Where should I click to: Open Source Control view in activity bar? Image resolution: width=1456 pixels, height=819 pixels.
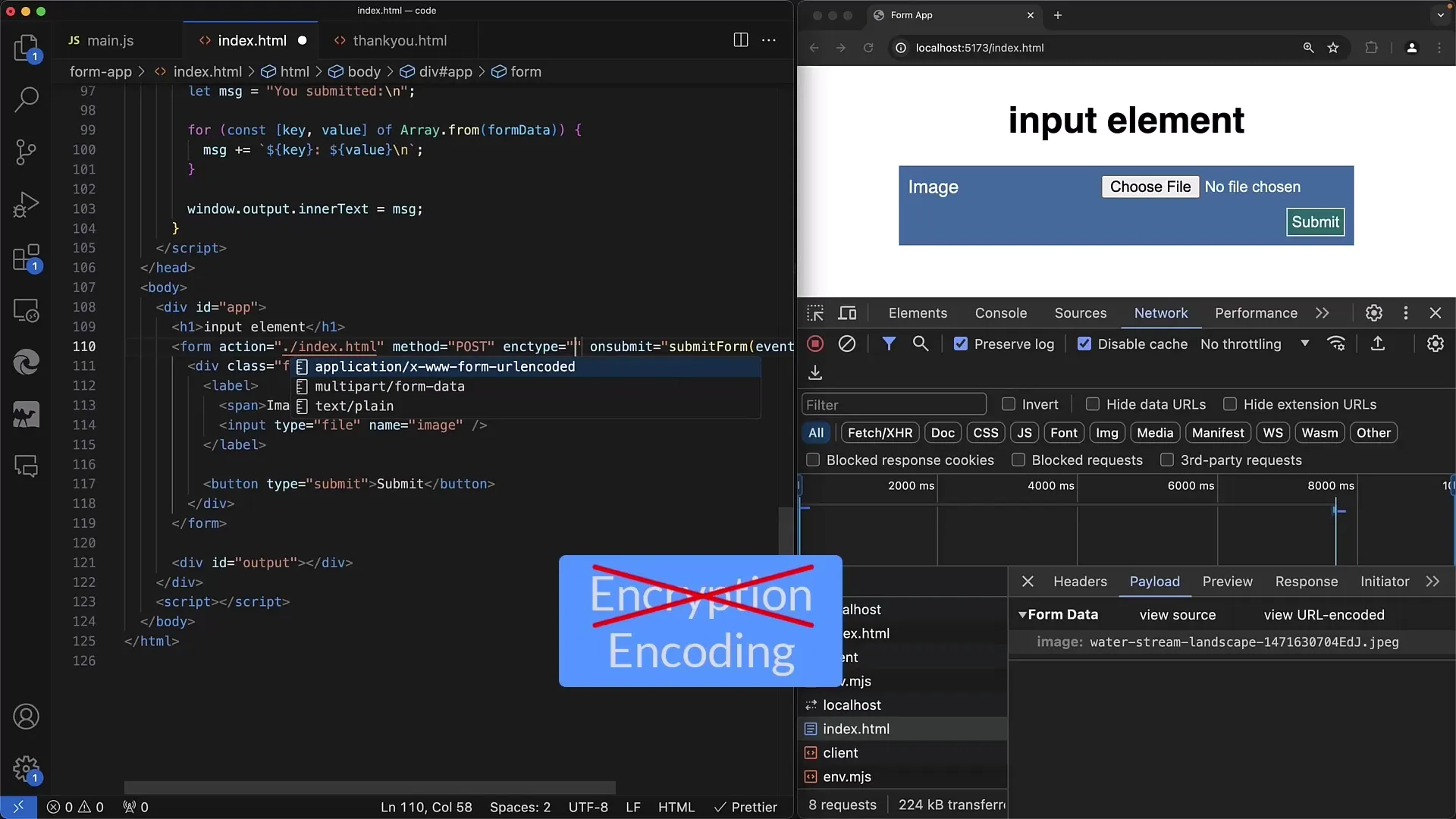coord(27,152)
